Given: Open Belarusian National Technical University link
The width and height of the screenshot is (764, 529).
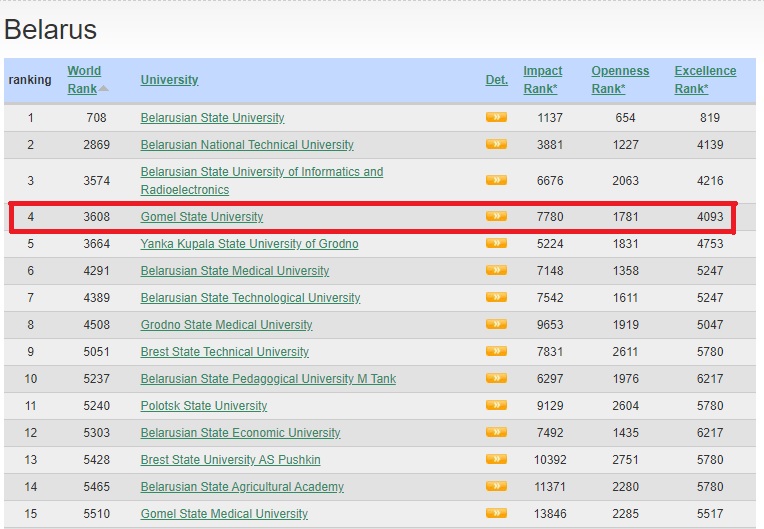Looking at the screenshot, I should [247, 145].
